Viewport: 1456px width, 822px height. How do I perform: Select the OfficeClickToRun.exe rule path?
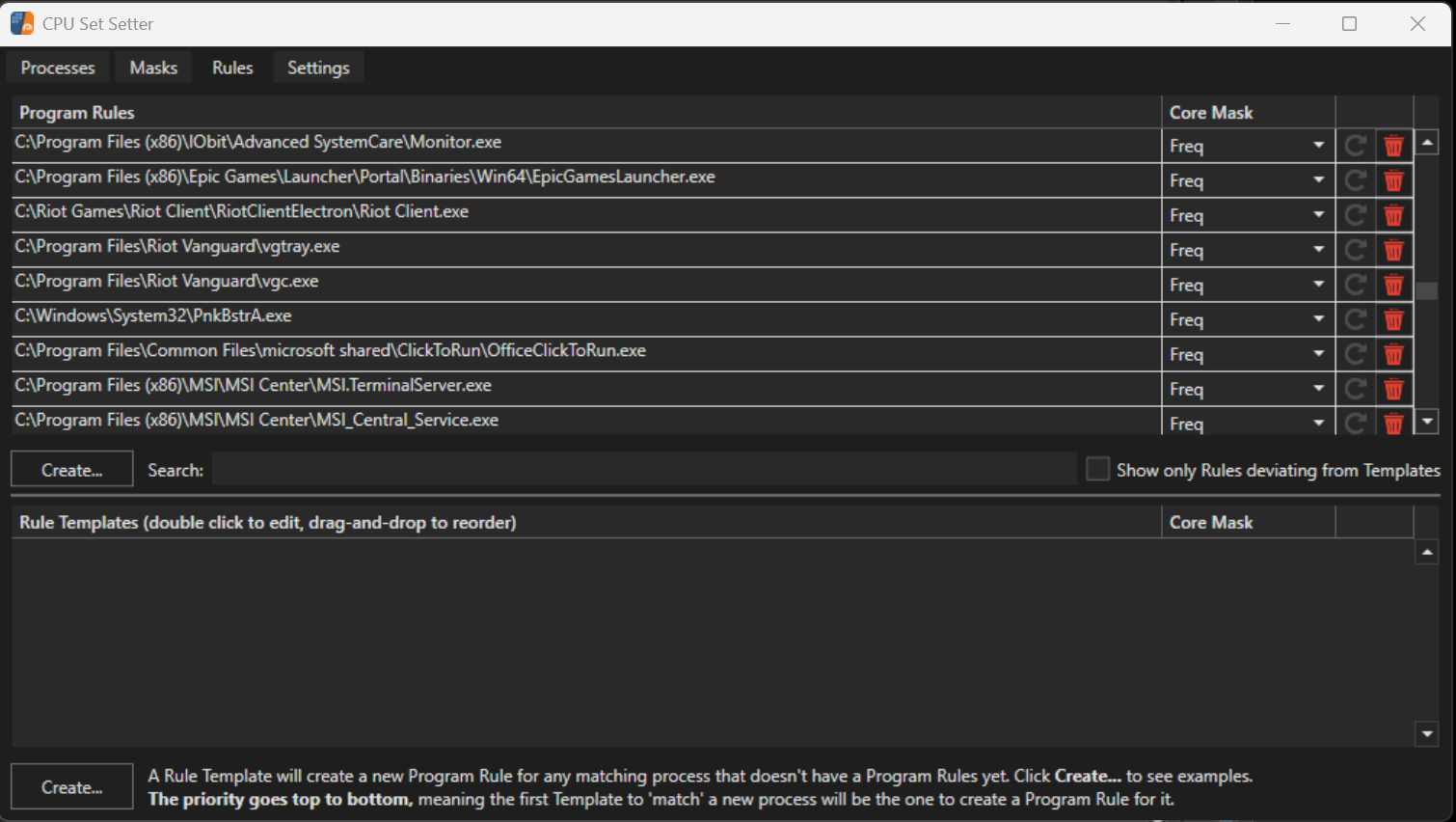point(331,350)
